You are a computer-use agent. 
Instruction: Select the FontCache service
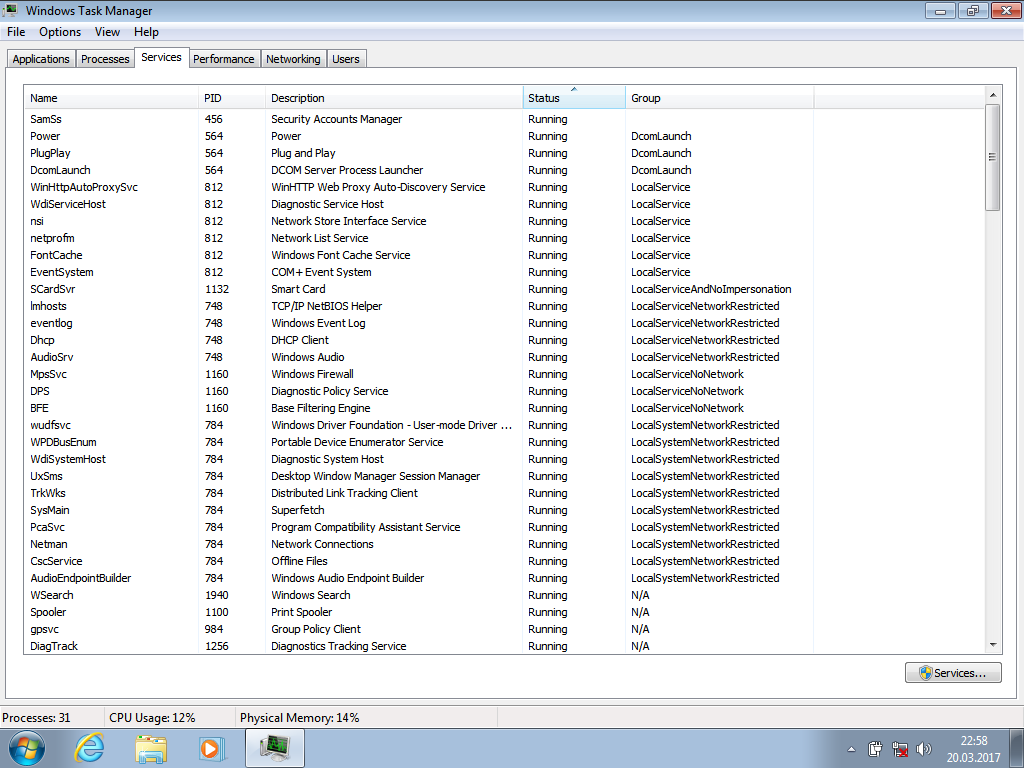click(x=56, y=255)
